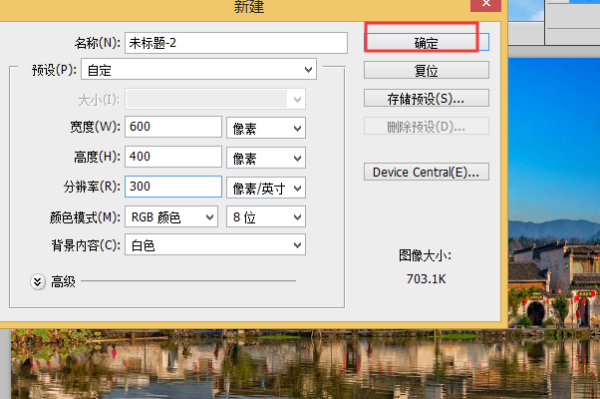Open the 高度 unit dropdown
The height and width of the screenshot is (399, 600).
(266, 158)
